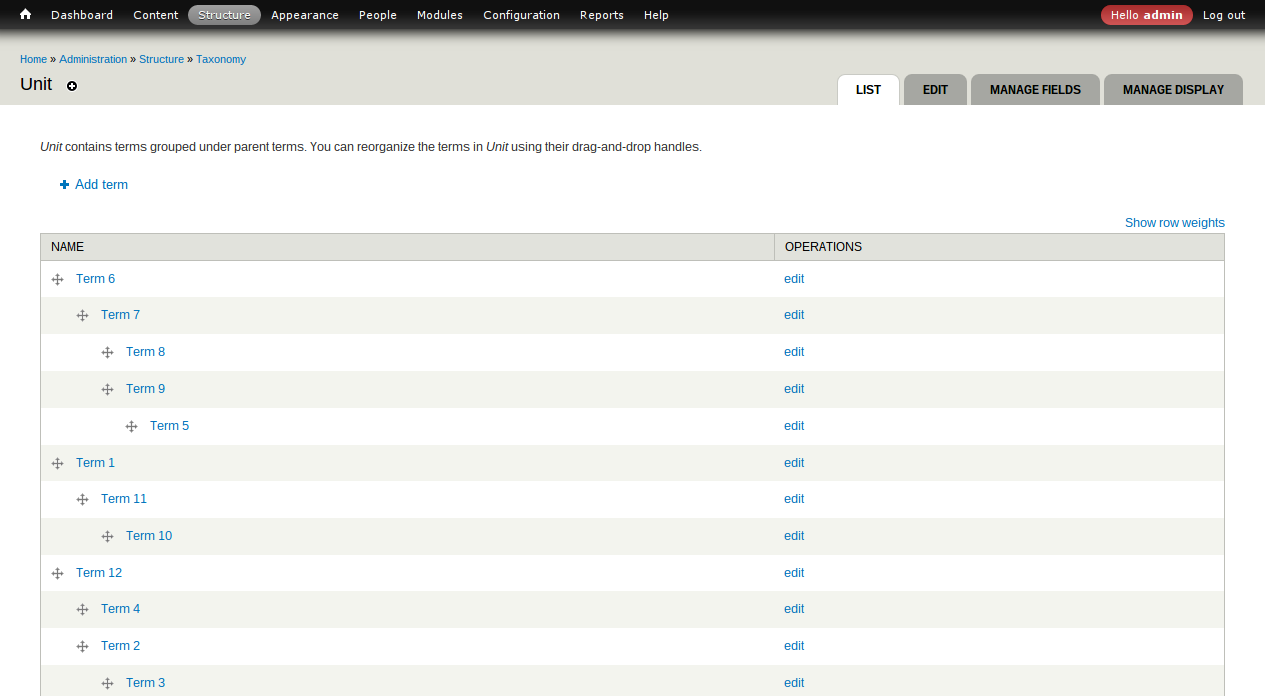
Task: Switch to the Manage Display tab
Action: 1173,90
